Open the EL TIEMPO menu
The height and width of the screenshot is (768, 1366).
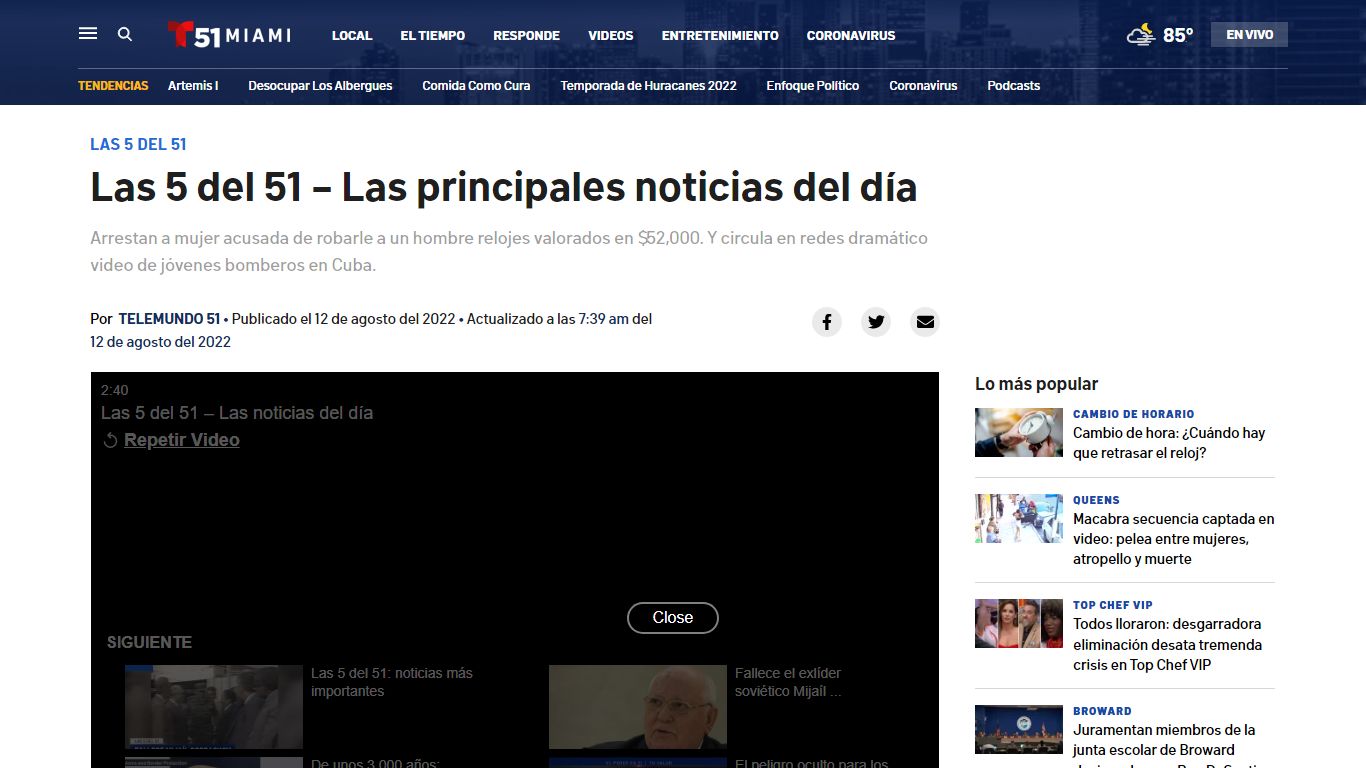coord(433,35)
